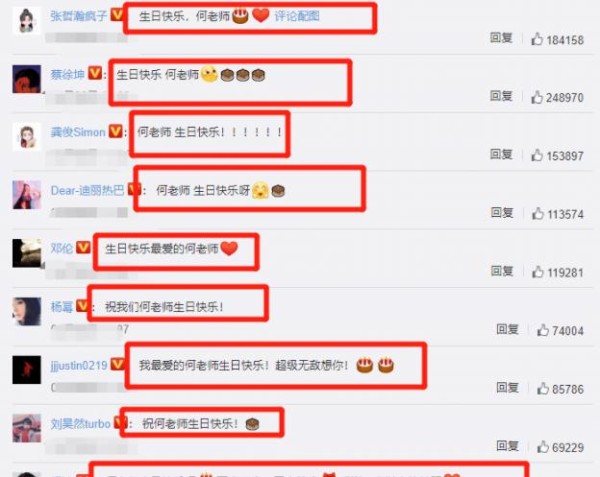This screenshot has height=477, width=600.
Task: Like the comment with 184158 likes
Action: [x=537, y=39]
